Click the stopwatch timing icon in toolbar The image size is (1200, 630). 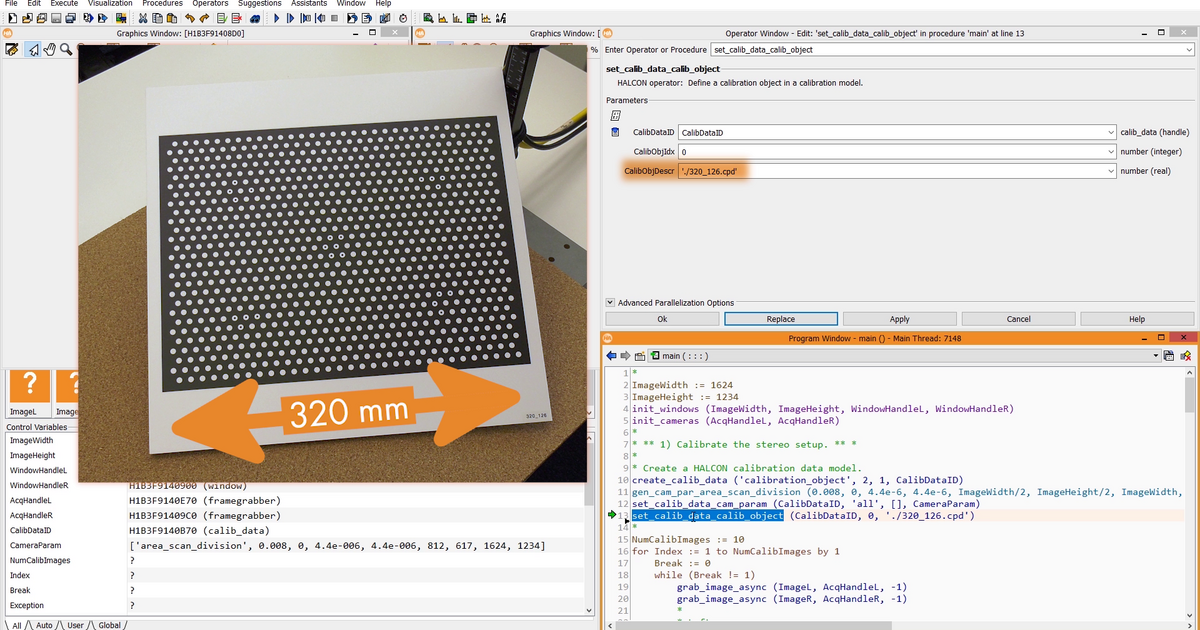[x=403, y=18]
